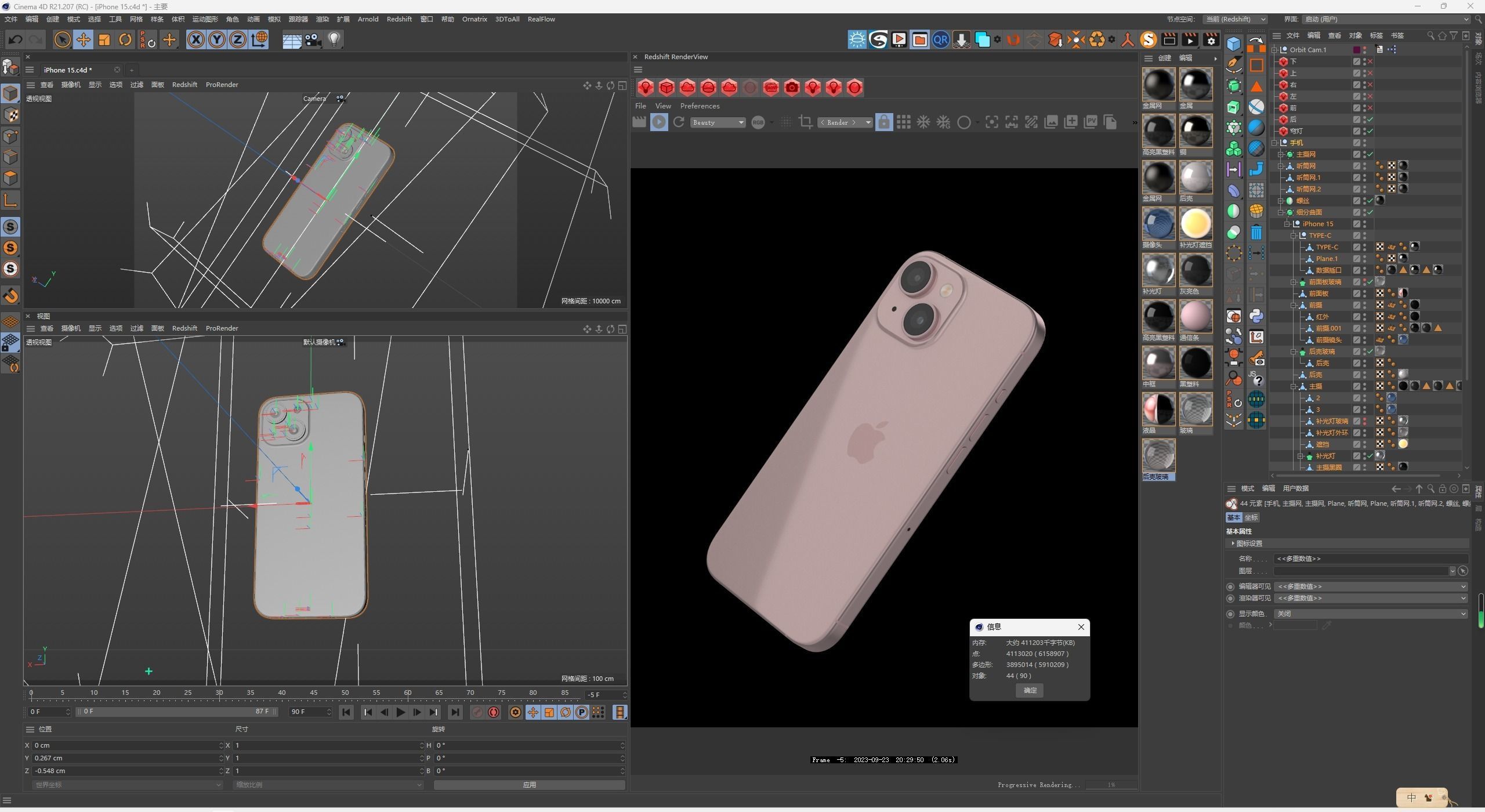
Task: Add a floor grid object
Action: pos(292,39)
